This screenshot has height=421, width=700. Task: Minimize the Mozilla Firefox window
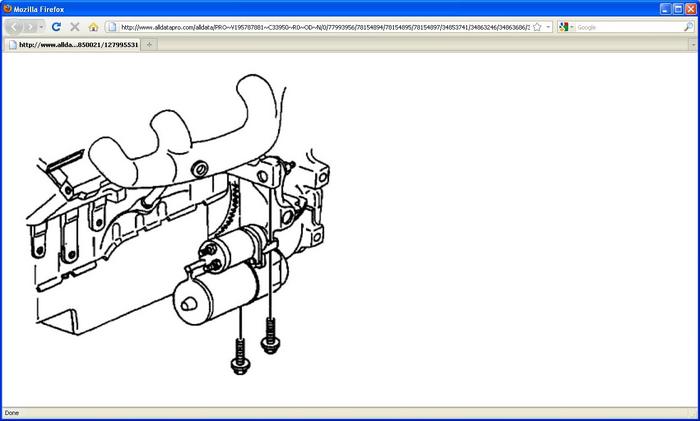point(666,9)
